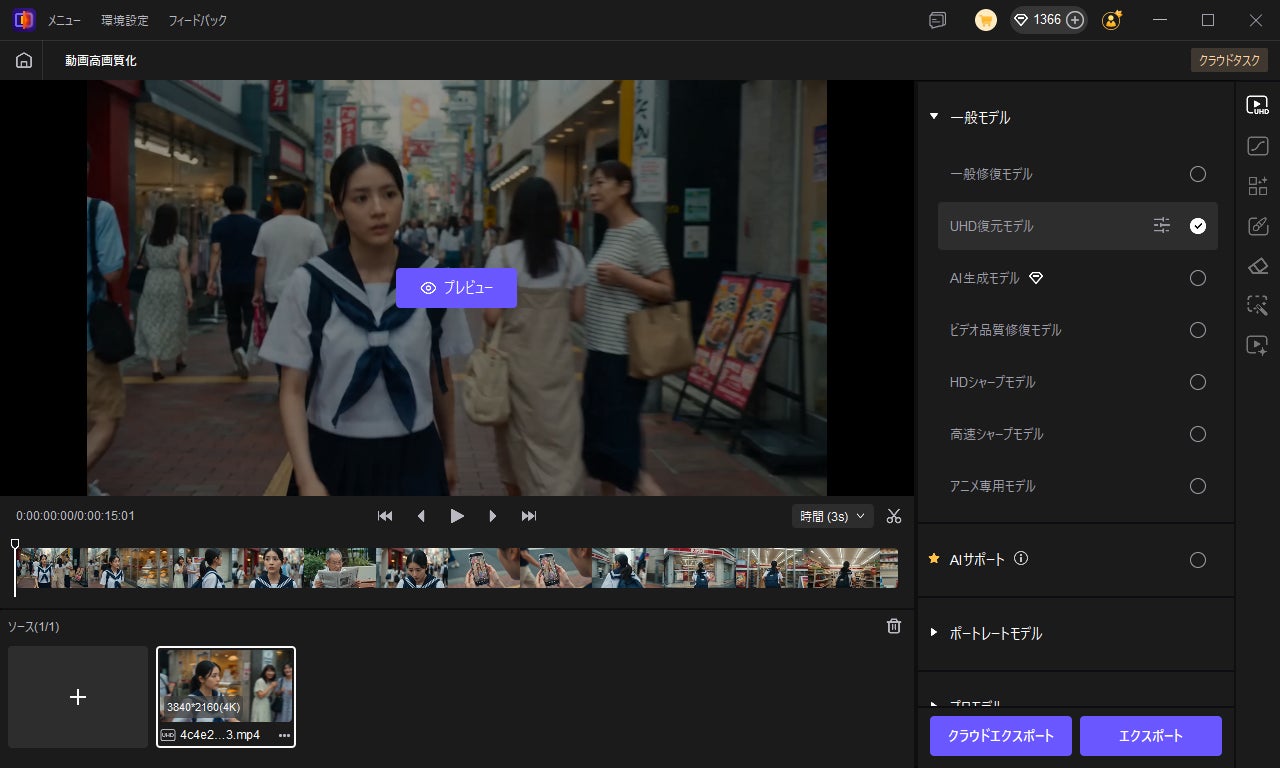Select the 4K mp4 source thumbnail
The image size is (1280, 768).
226,686
